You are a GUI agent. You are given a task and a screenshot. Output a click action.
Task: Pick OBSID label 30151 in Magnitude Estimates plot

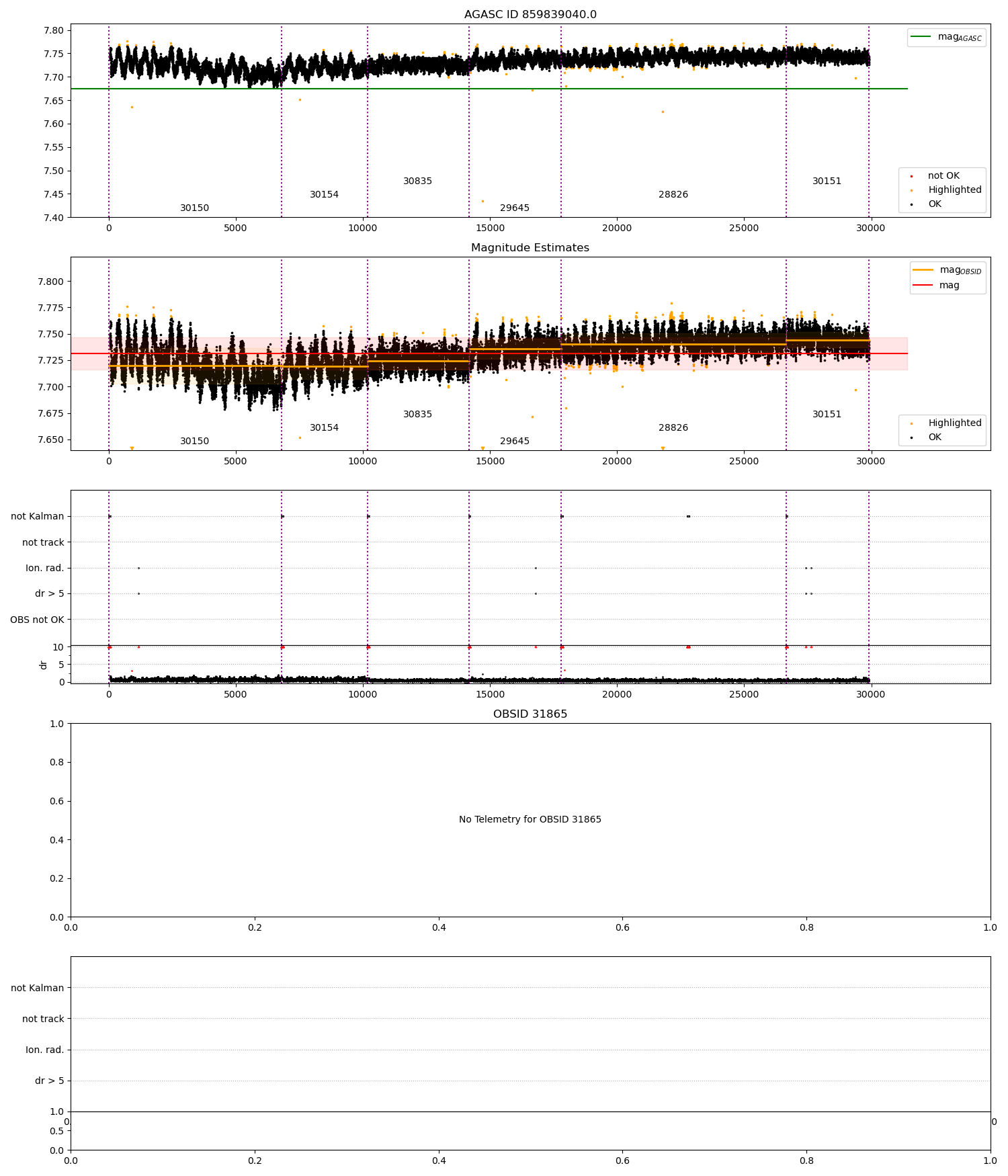(827, 415)
